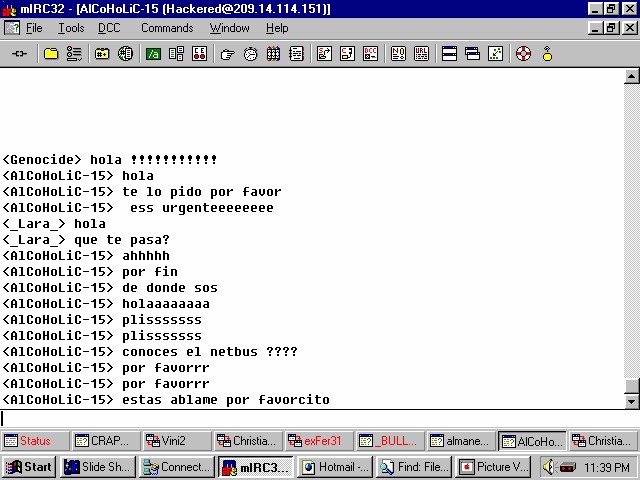
Task: Open the Aliases editor /a icon
Action: 153,54
